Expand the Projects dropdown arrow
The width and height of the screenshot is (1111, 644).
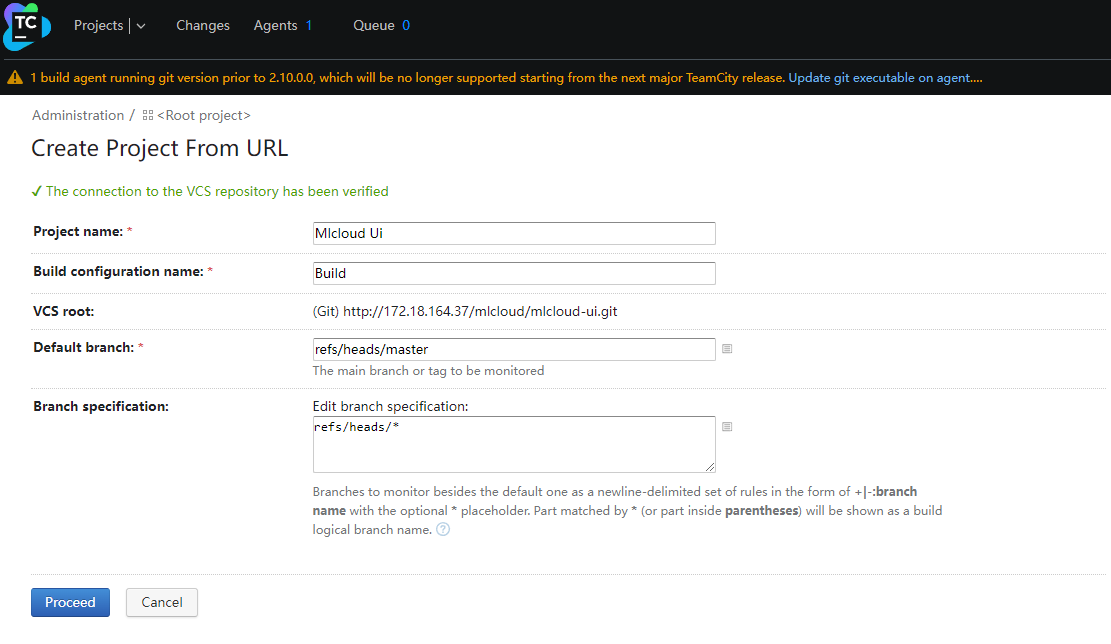click(141, 26)
